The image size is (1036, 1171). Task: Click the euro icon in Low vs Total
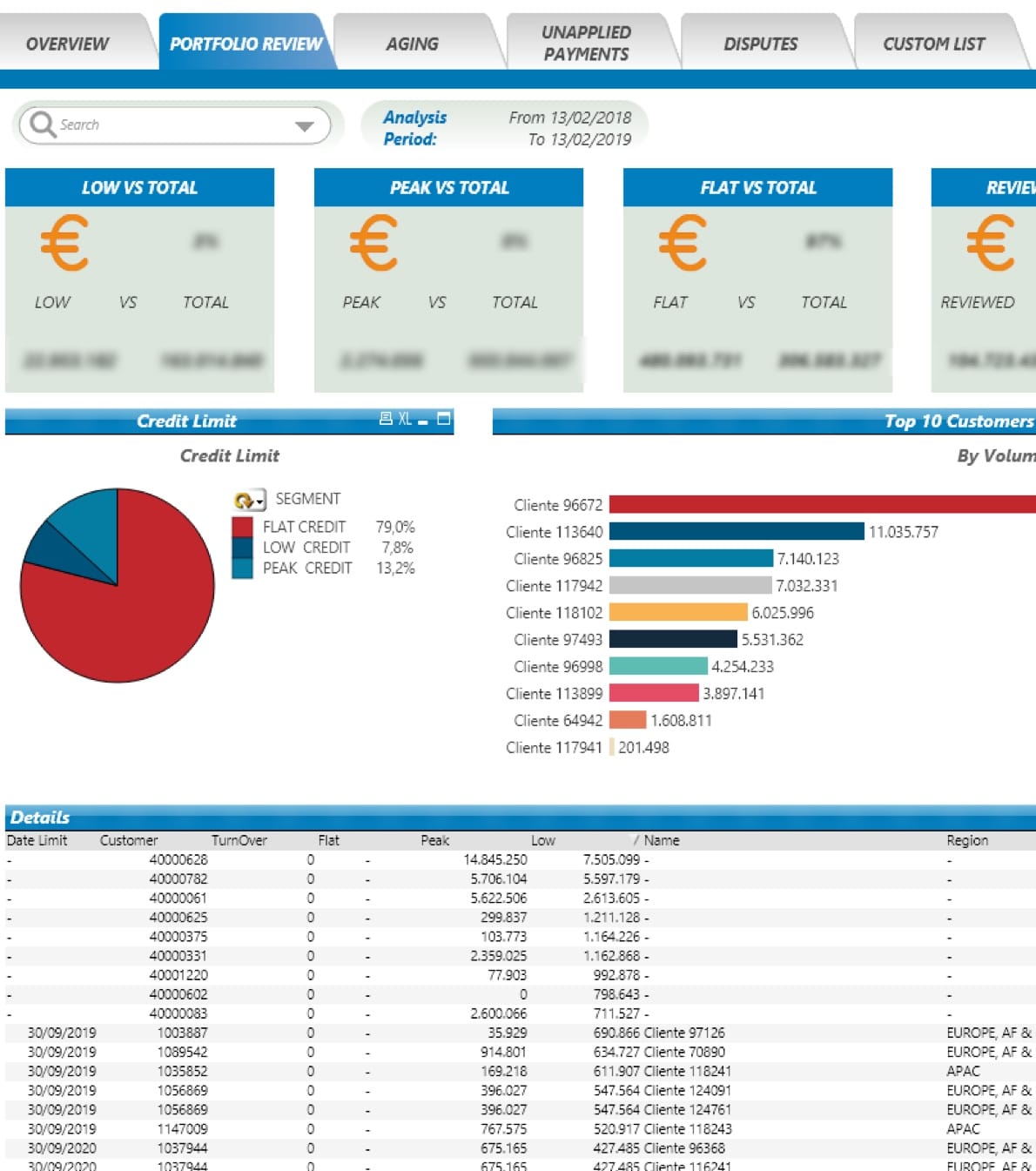(x=64, y=244)
